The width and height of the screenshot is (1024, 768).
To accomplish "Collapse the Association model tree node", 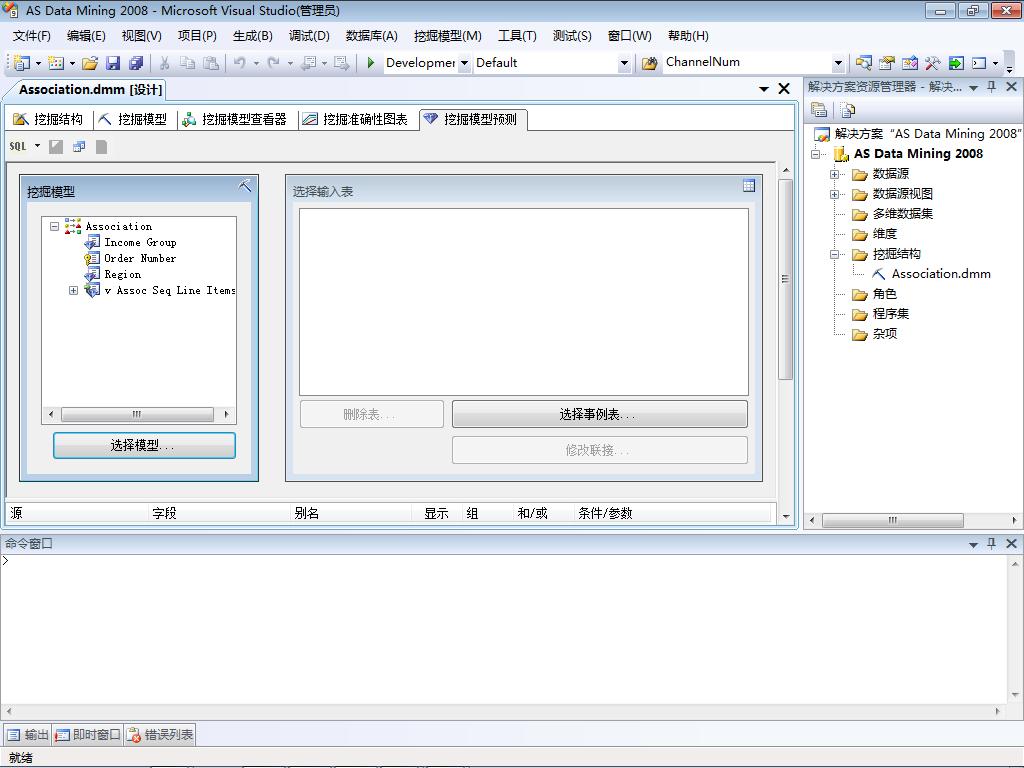I will point(55,227).
